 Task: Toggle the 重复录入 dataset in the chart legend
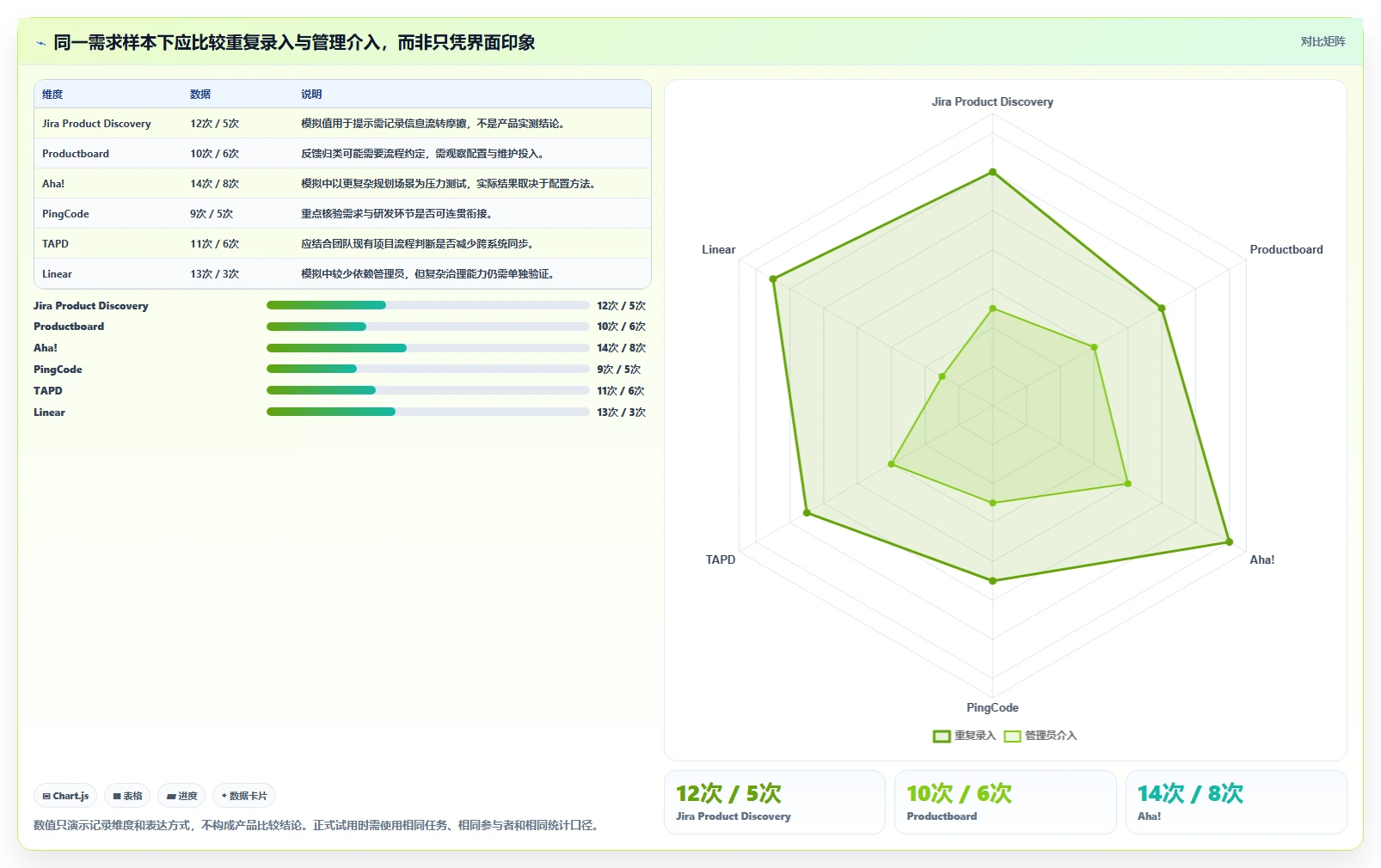[964, 736]
